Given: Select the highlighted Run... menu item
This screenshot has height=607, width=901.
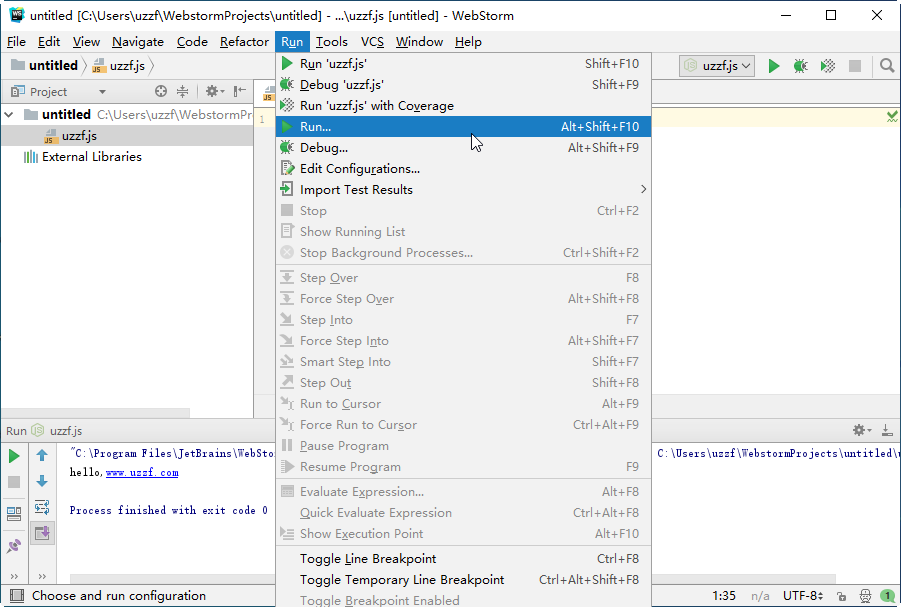Looking at the screenshot, I should click(x=463, y=126).
